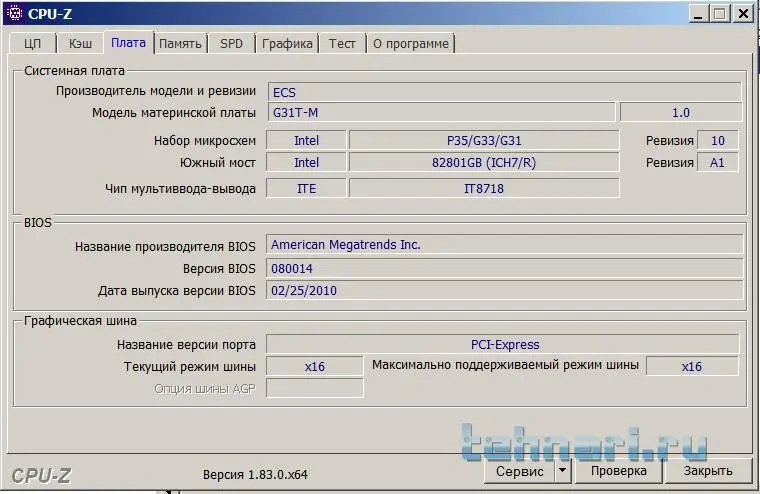Viewport: 760px width, 494px height.
Task: Click the CPU-Z app icon in title bar
Action: [x=15, y=13]
